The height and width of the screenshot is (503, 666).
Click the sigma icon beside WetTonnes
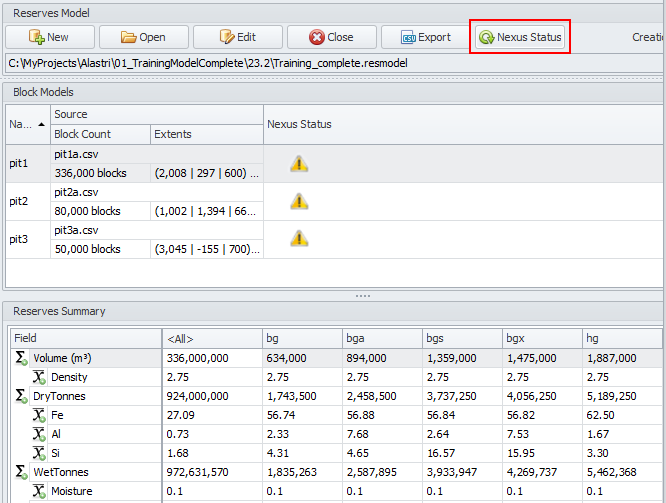[x=21, y=470]
